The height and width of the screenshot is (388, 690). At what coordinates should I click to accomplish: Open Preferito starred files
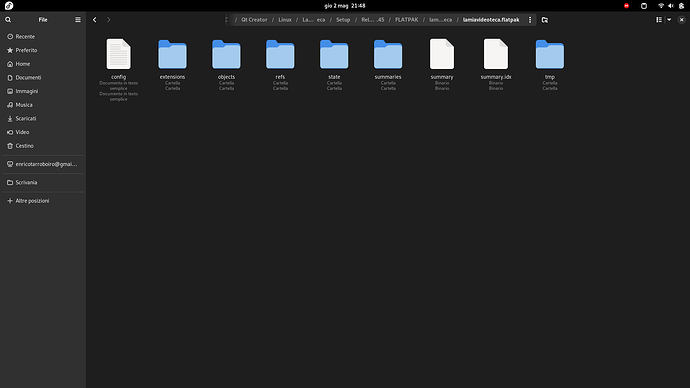[43, 50]
